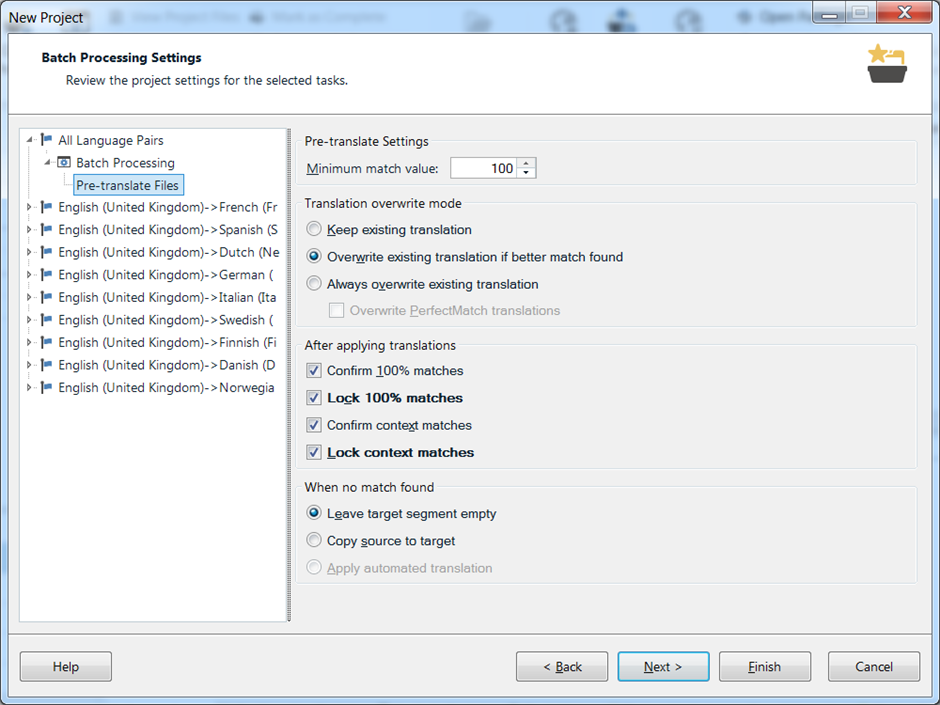
Task: Expand English to French language pair
Action: 29,207
